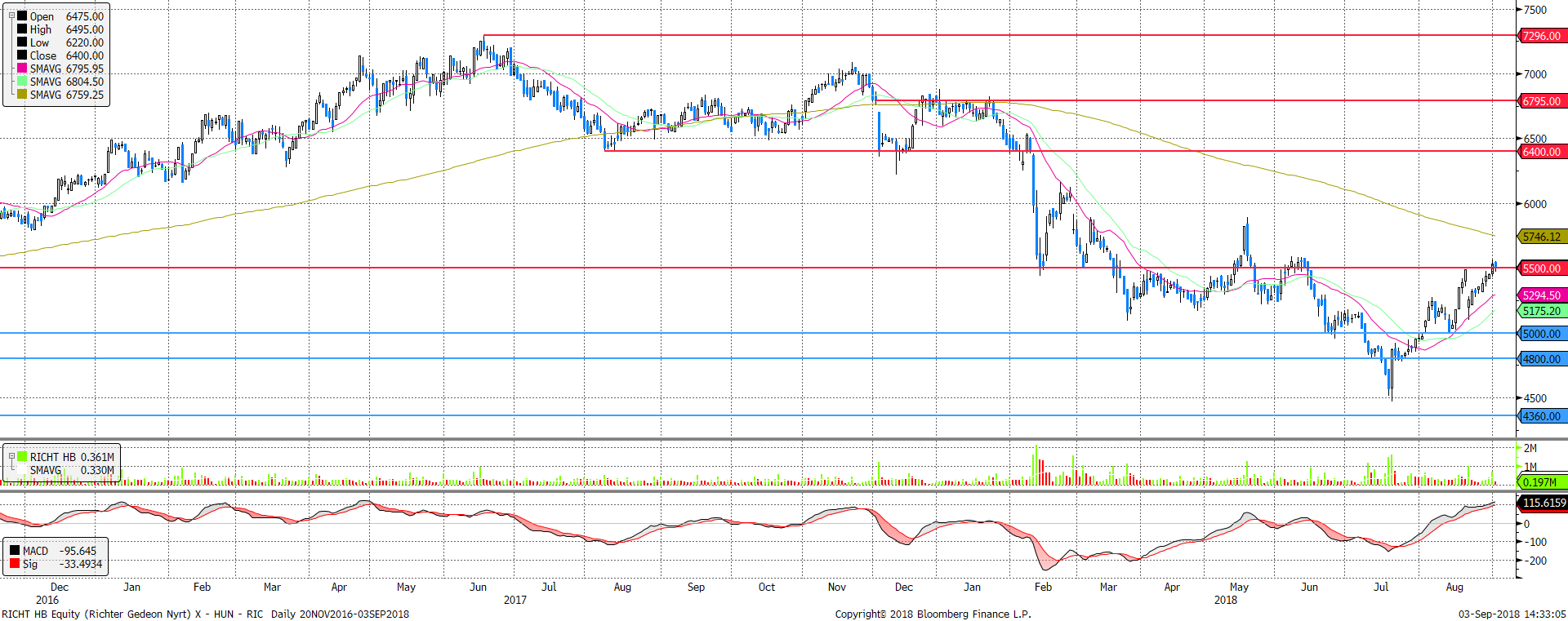This screenshot has width=1568, height=621.
Task: Click the black High color swatch
Action: point(22,29)
